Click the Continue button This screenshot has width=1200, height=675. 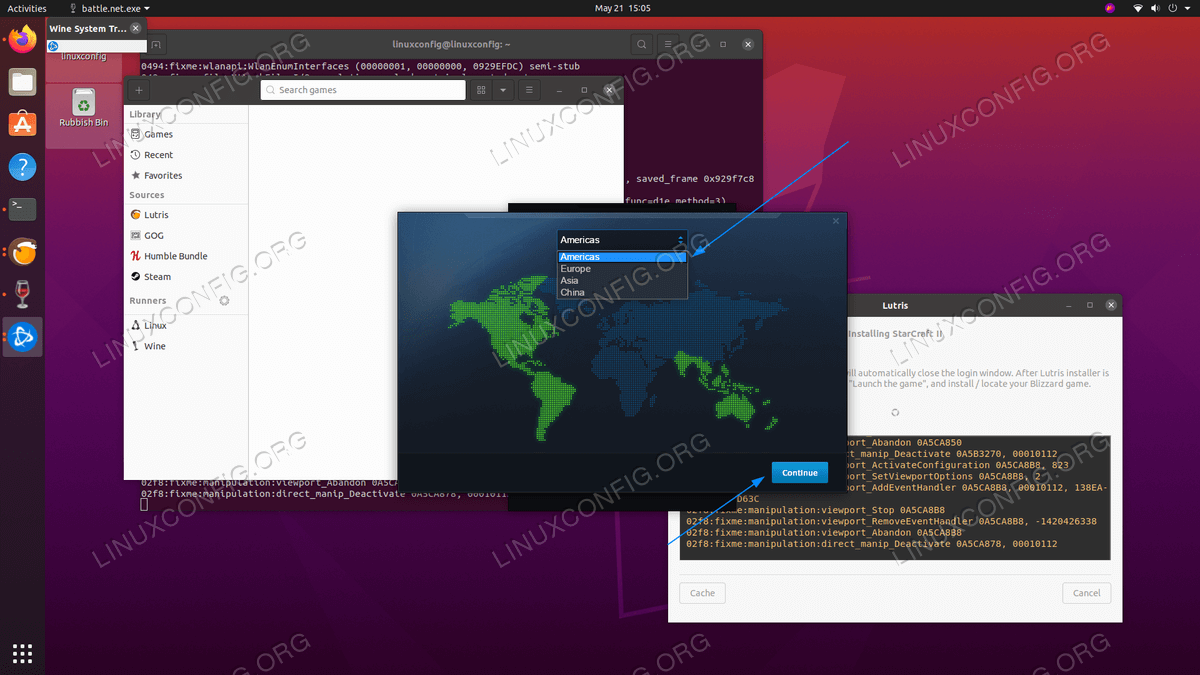pos(799,473)
